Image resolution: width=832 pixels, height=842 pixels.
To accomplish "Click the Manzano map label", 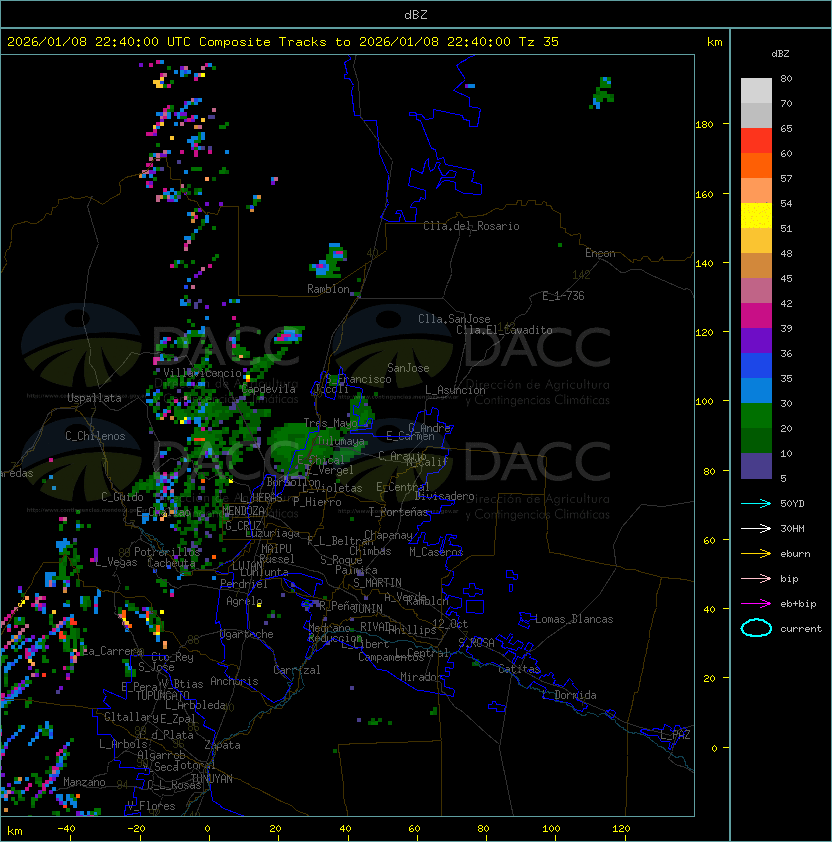I will click(84, 782).
